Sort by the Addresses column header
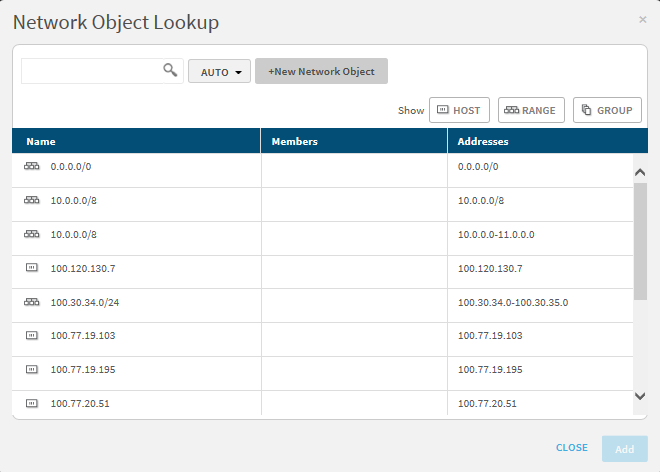The width and height of the screenshot is (660, 472). [x=483, y=142]
